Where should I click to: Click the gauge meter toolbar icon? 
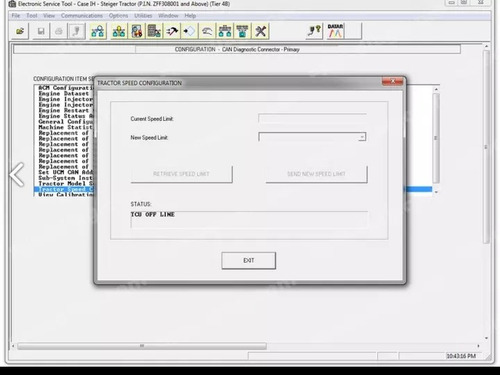[207, 31]
